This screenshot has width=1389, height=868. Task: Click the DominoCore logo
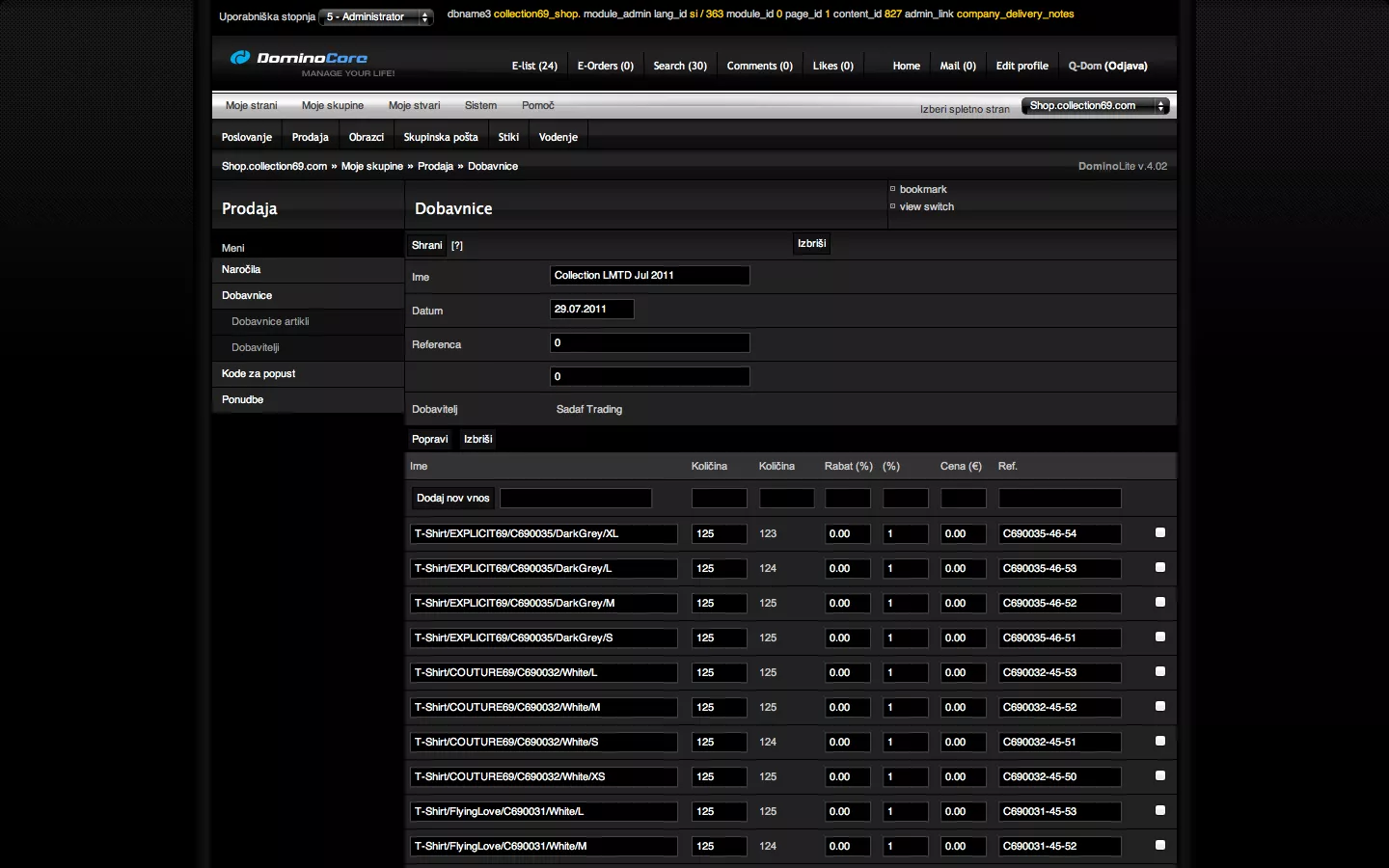click(x=300, y=59)
